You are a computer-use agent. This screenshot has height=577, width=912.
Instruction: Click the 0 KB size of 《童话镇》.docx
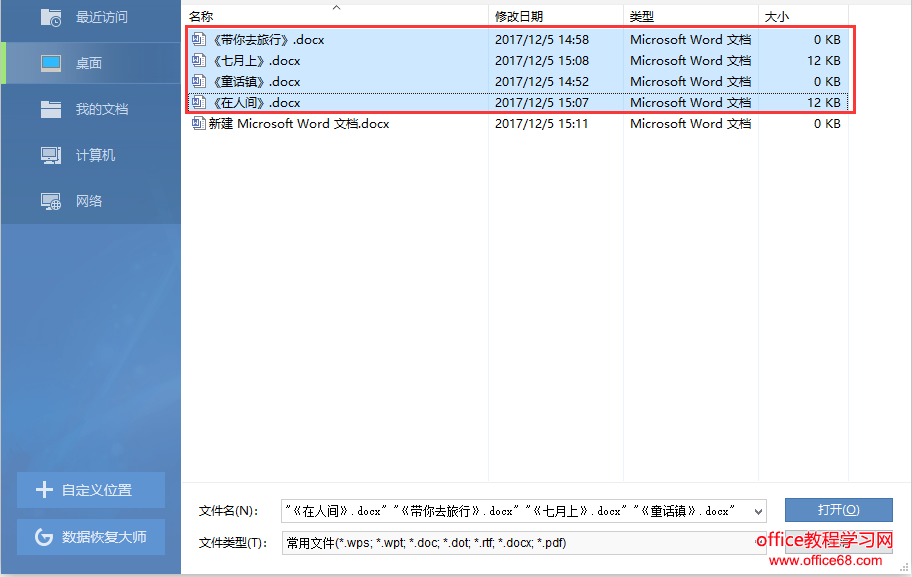(x=827, y=81)
